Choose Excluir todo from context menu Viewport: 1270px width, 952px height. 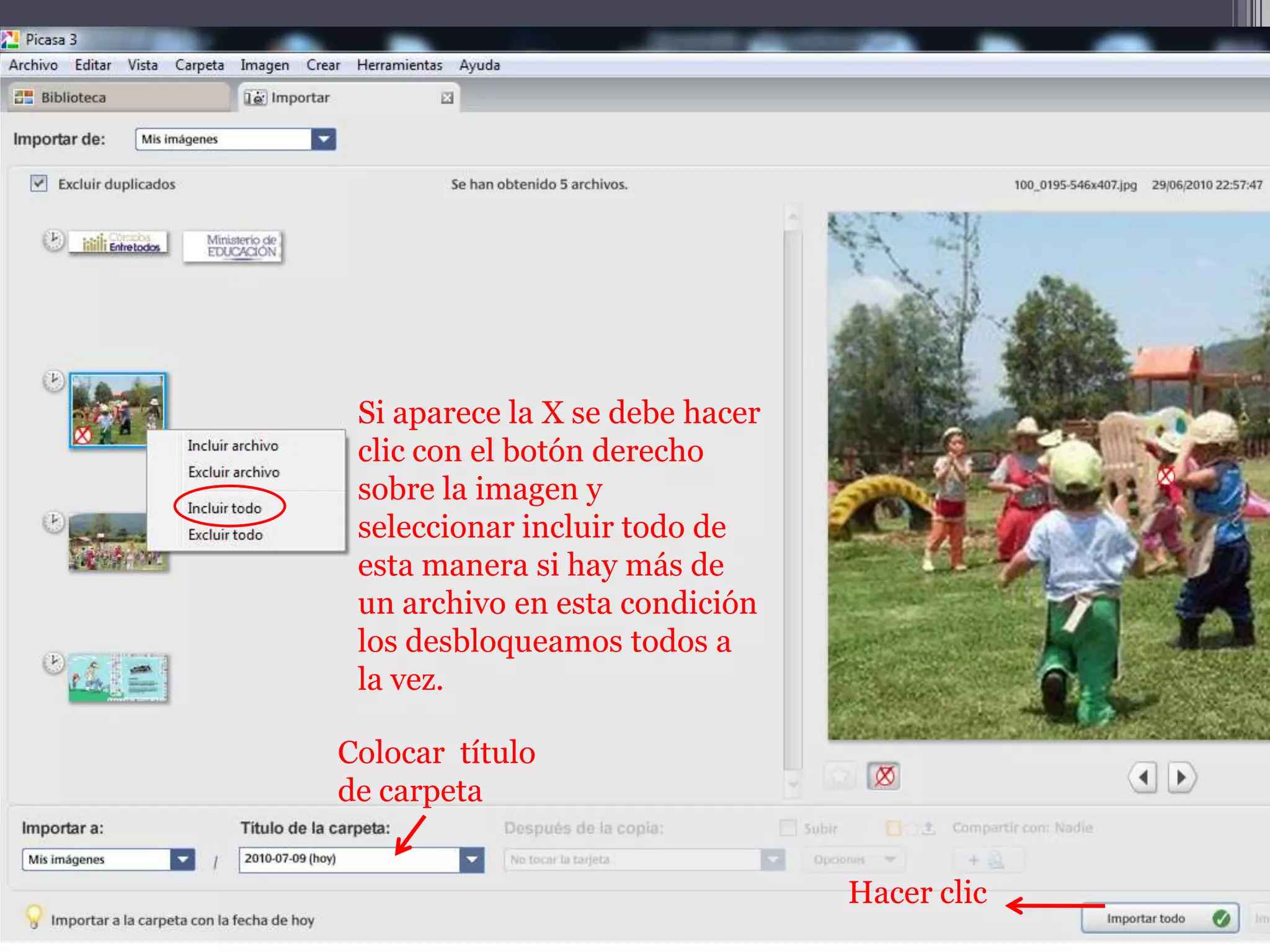coord(225,535)
